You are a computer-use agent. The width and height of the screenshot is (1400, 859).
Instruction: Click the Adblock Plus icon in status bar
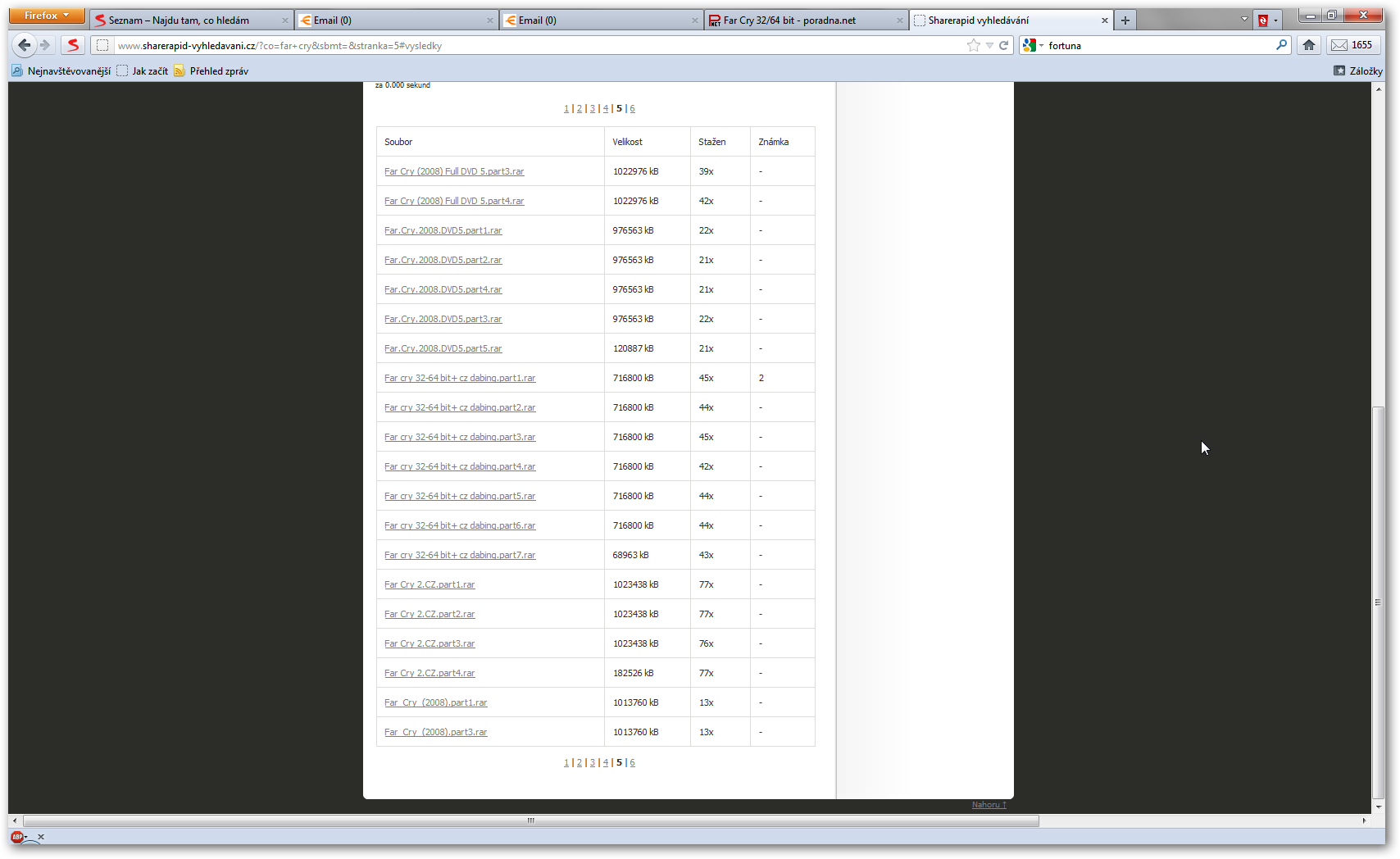(17, 837)
